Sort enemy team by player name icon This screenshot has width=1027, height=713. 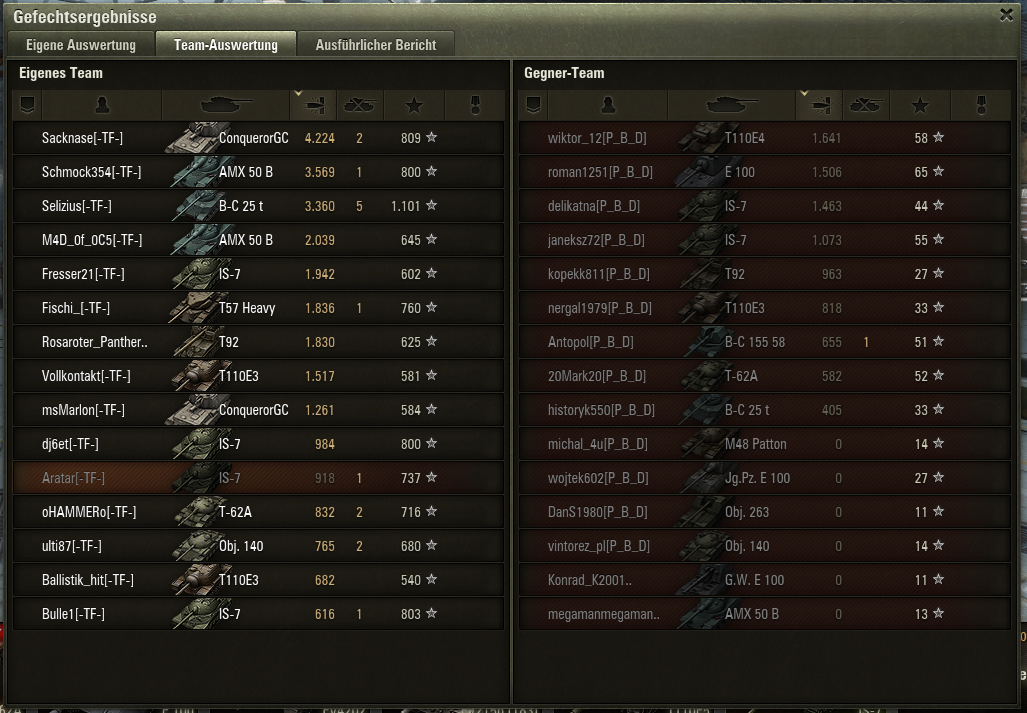(608, 105)
